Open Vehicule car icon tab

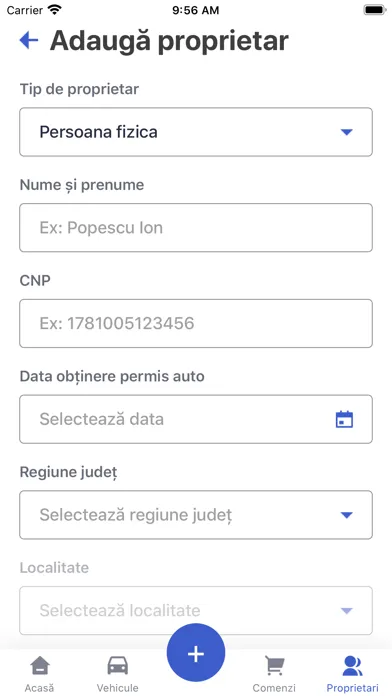[118, 666]
